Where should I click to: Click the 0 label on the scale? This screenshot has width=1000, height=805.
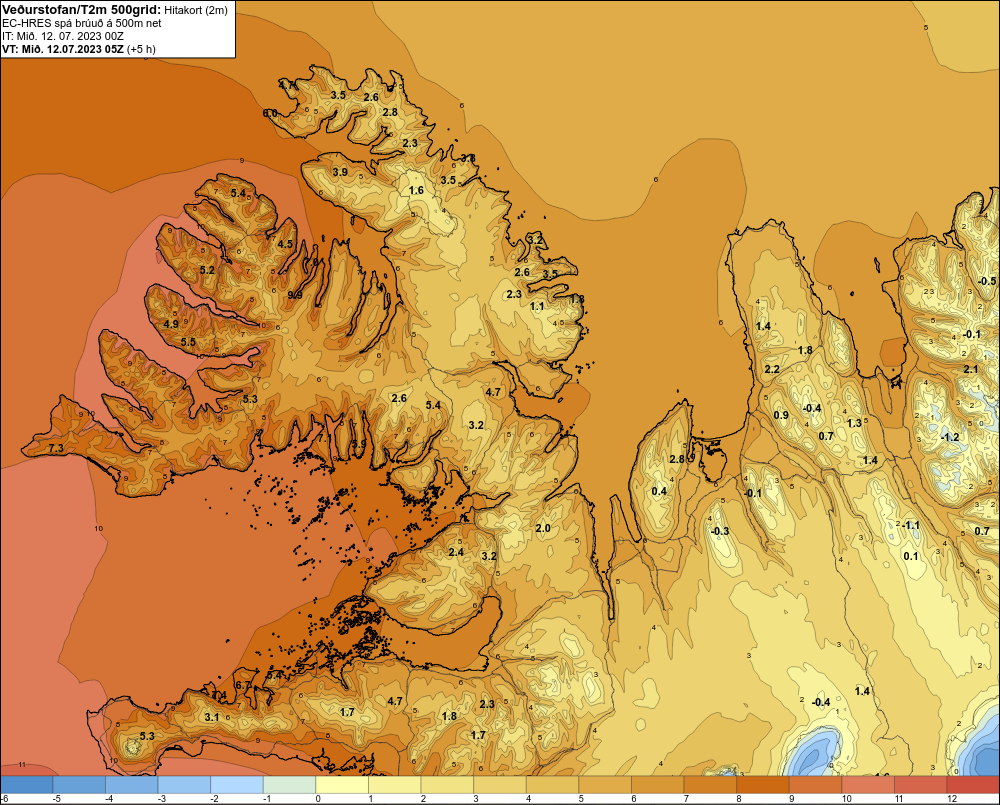click(318, 799)
